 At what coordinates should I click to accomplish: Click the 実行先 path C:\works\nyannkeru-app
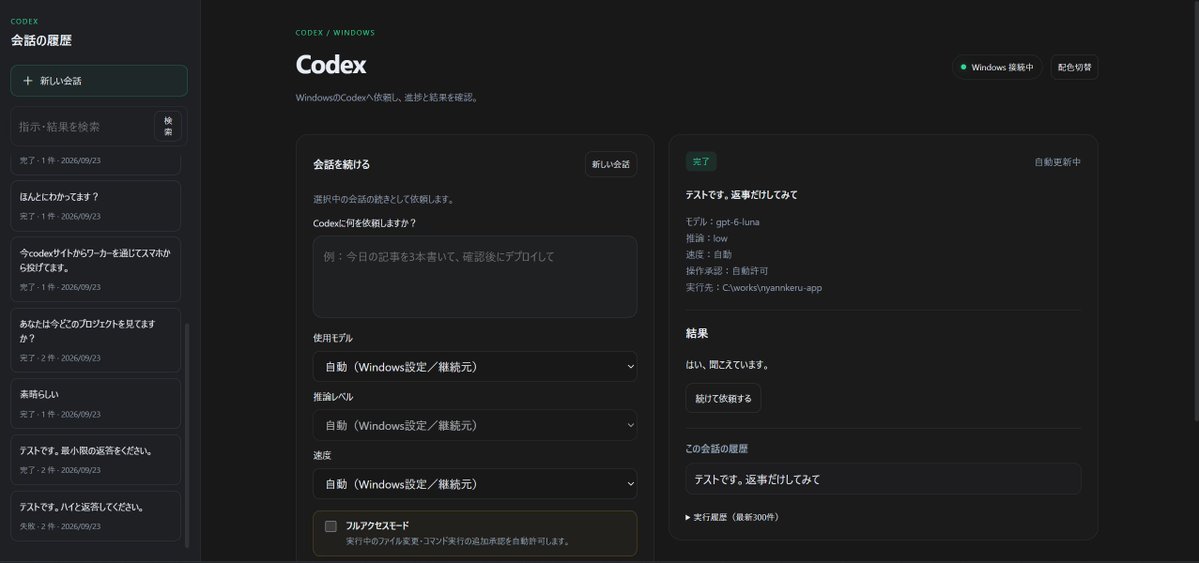(x=772, y=288)
